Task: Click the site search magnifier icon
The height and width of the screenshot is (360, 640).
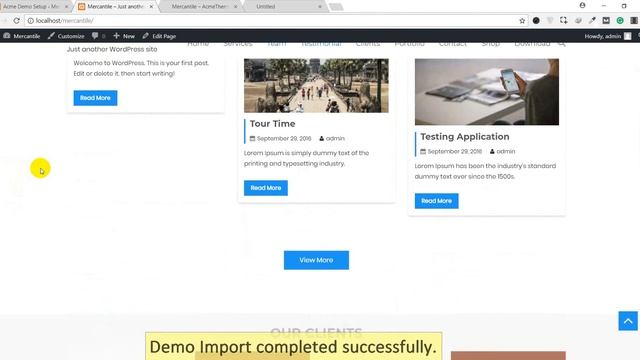Action: point(562,44)
